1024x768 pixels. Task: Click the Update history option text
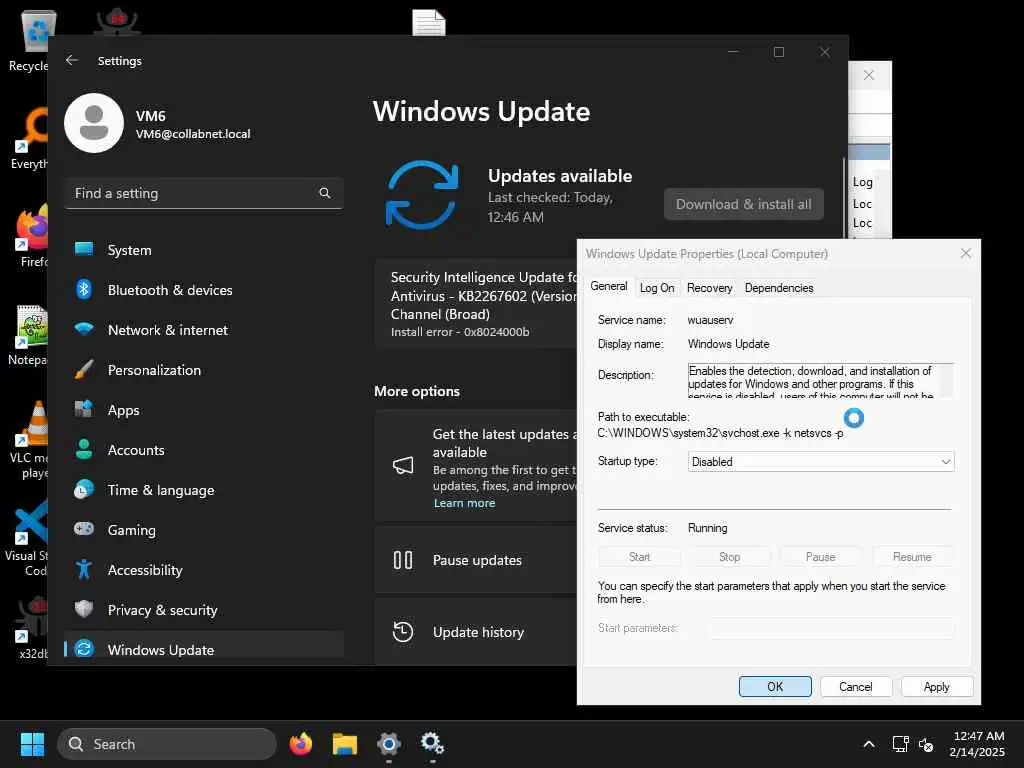(x=478, y=632)
